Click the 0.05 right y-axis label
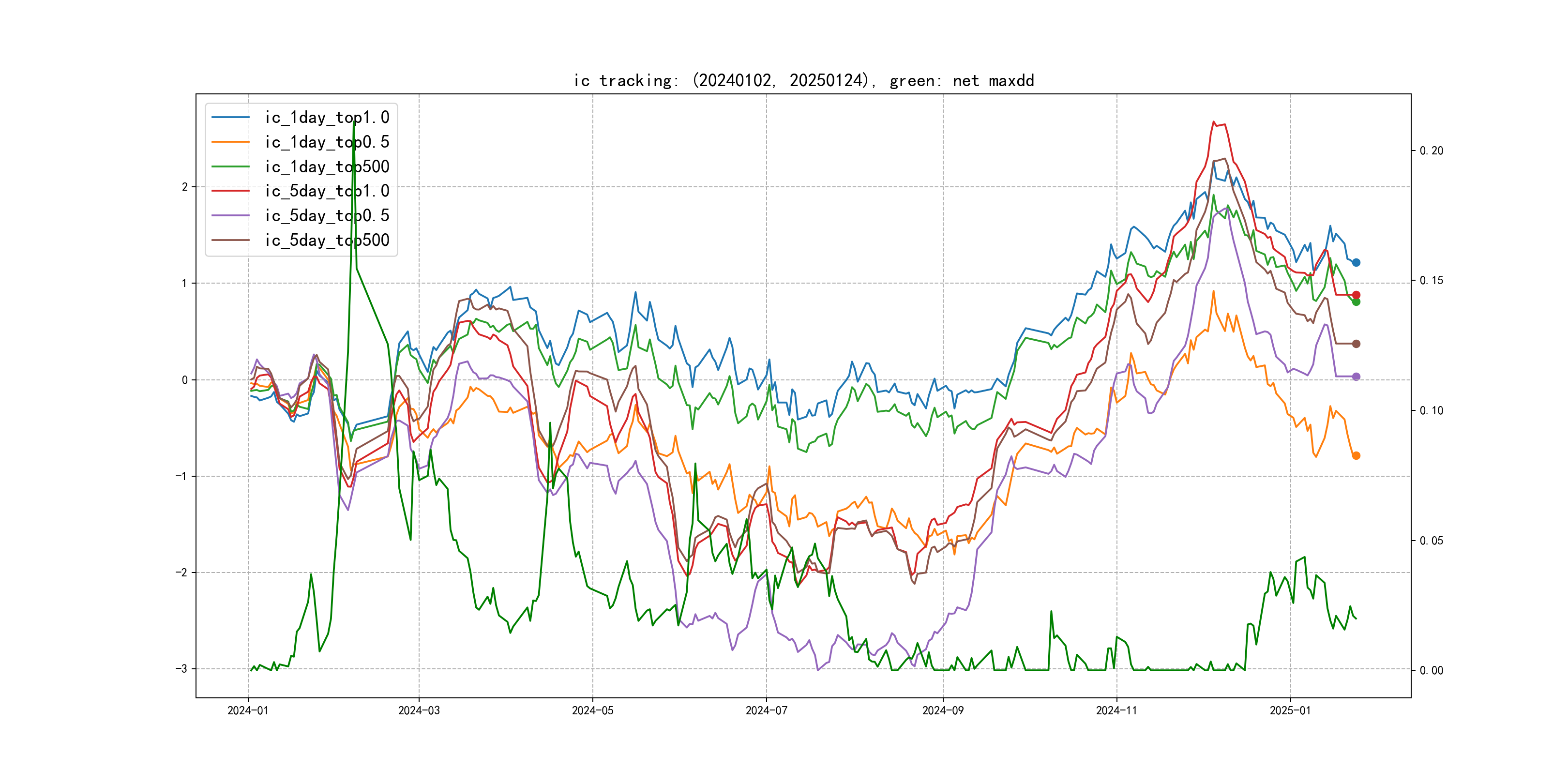The image size is (1568, 784). (1431, 541)
